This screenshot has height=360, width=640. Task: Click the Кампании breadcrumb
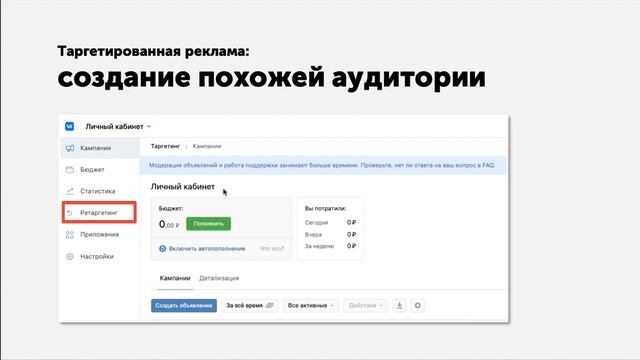click(207, 146)
